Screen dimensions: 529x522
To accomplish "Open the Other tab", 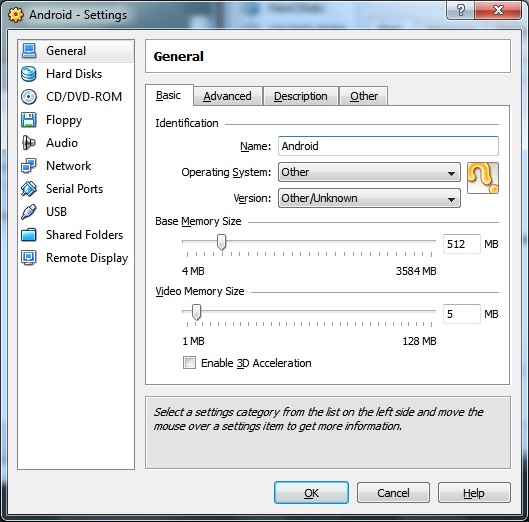I will (364, 96).
